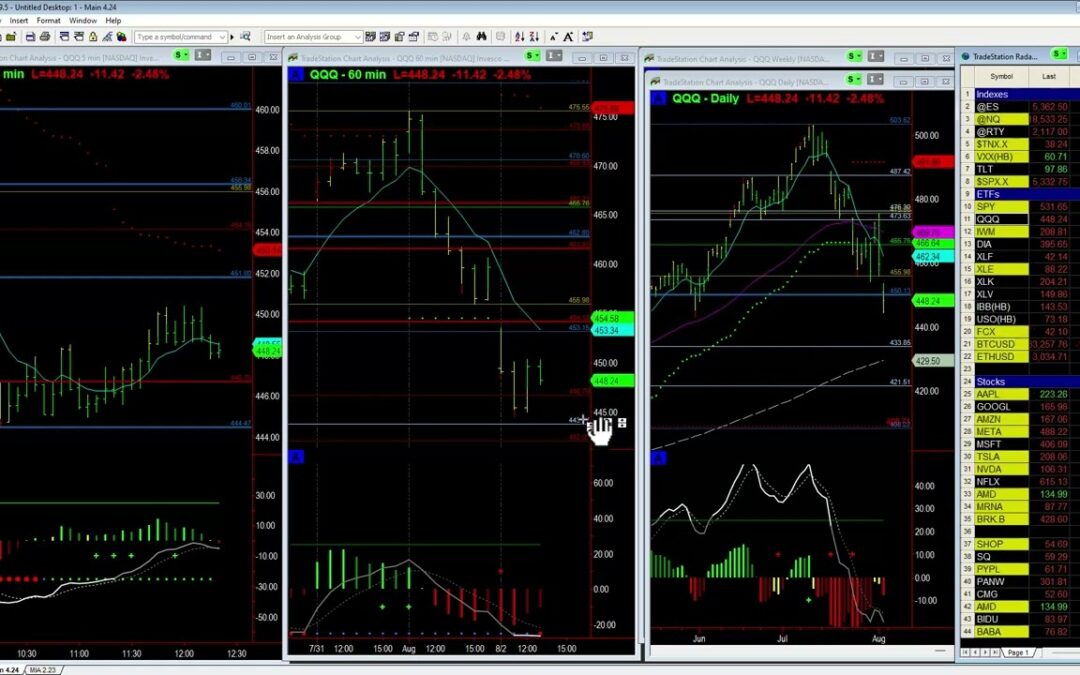Click the binoculars find icon in toolbar
The image size is (1080, 675).
(481, 37)
